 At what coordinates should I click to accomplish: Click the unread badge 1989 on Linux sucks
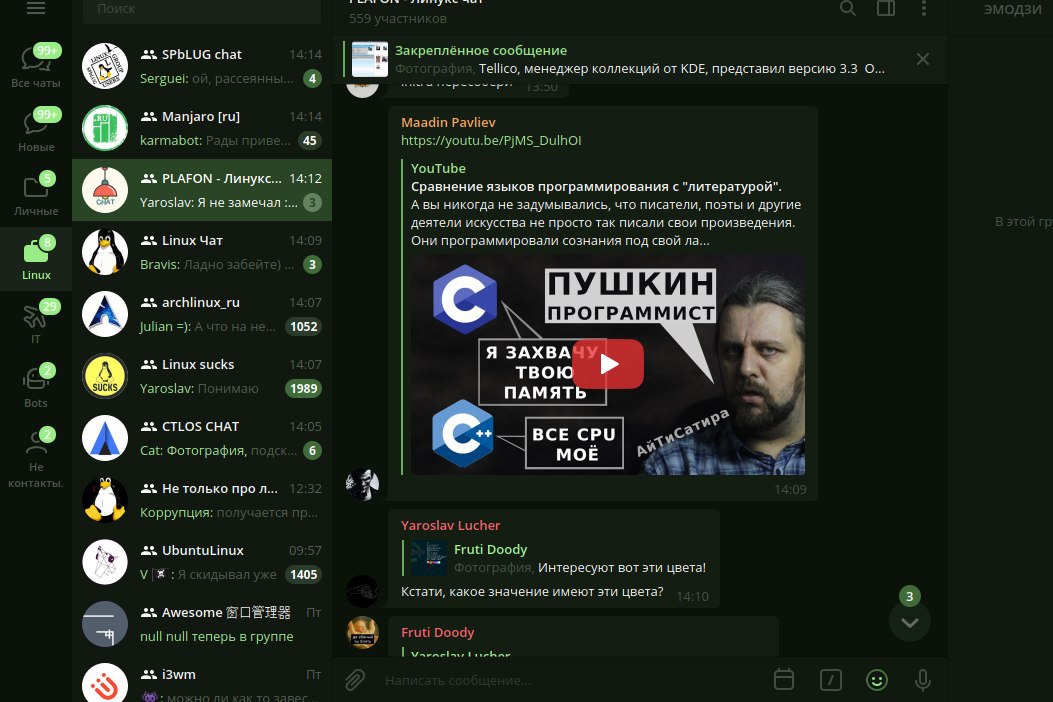[x=304, y=388]
